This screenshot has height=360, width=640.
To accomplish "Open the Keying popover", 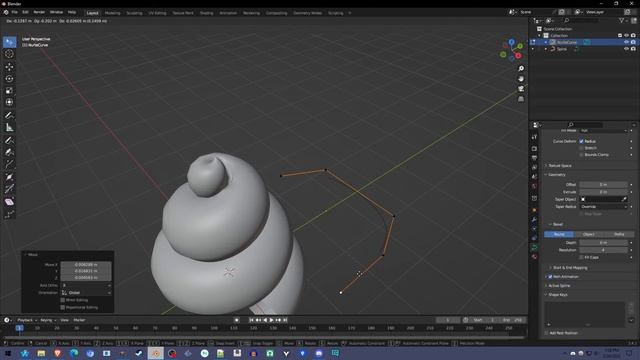I will [48, 320].
